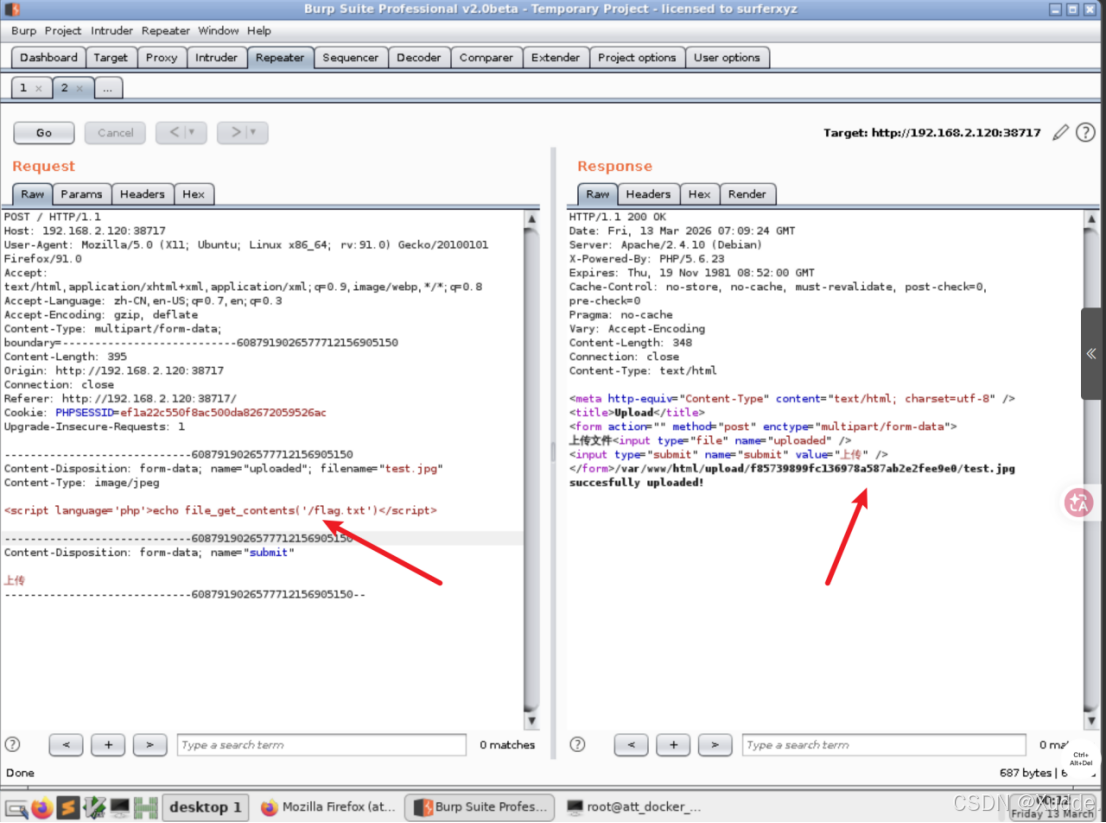Click the edit target pencil icon
The width and height of the screenshot is (1106, 823).
point(1060,133)
